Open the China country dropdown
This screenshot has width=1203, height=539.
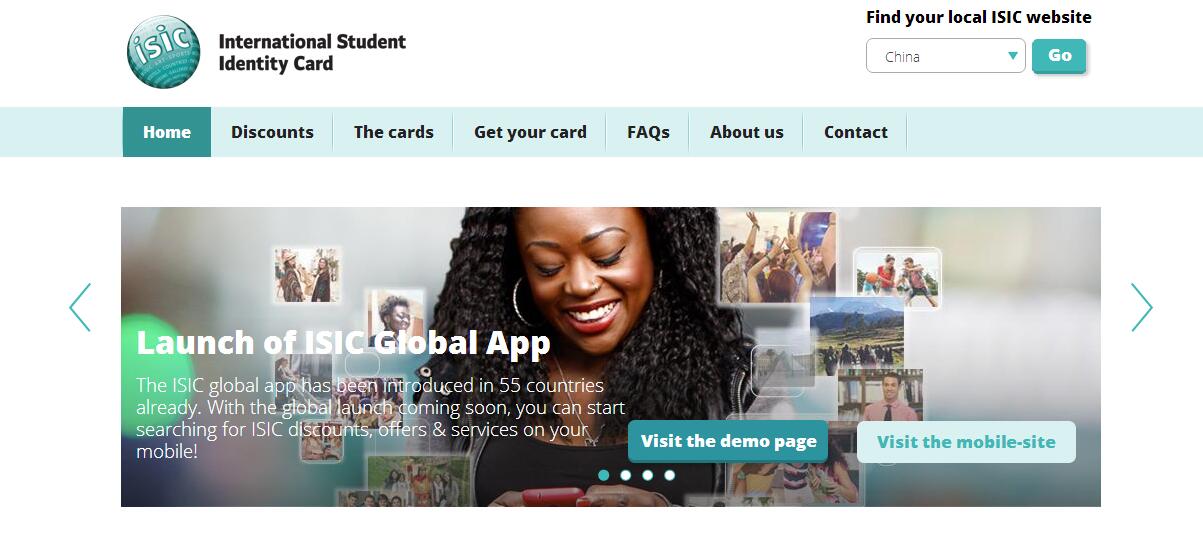point(946,56)
